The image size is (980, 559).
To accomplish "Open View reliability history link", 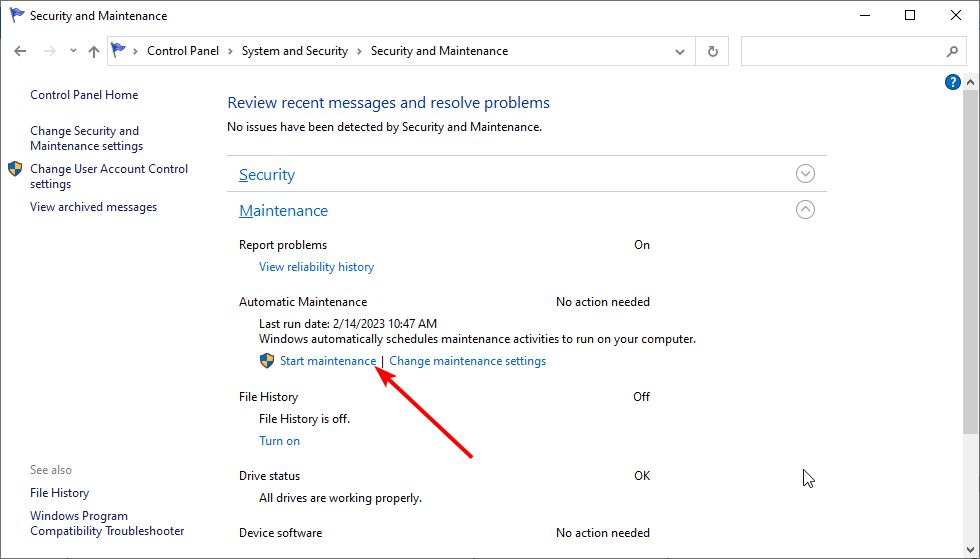I will pyautogui.click(x=316, y=267).
